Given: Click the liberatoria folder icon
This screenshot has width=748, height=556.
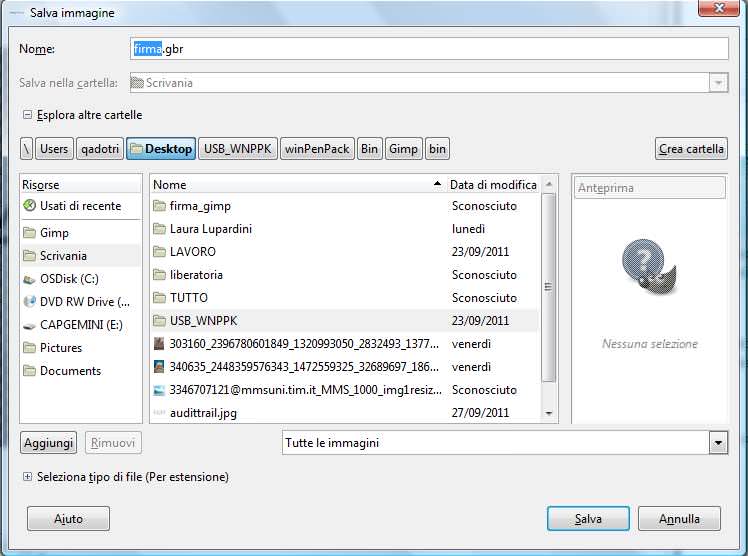Looking at the screenshot, I should 159,275.
